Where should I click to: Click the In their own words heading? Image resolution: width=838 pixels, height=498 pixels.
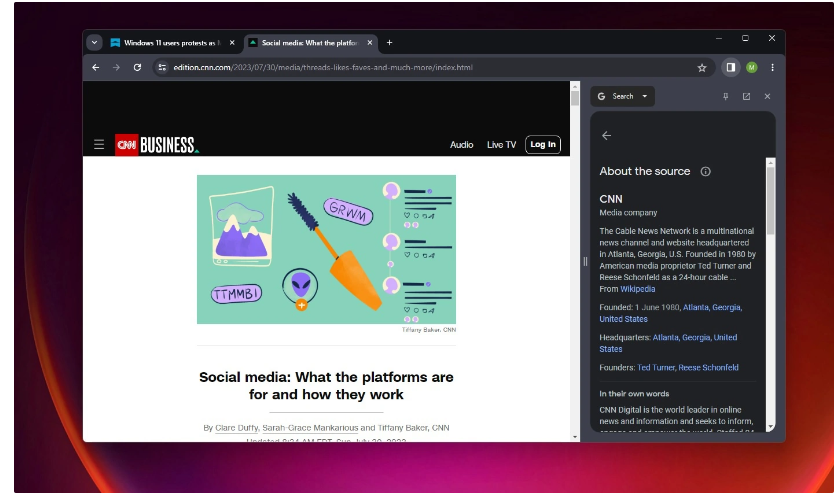point(634,394)
